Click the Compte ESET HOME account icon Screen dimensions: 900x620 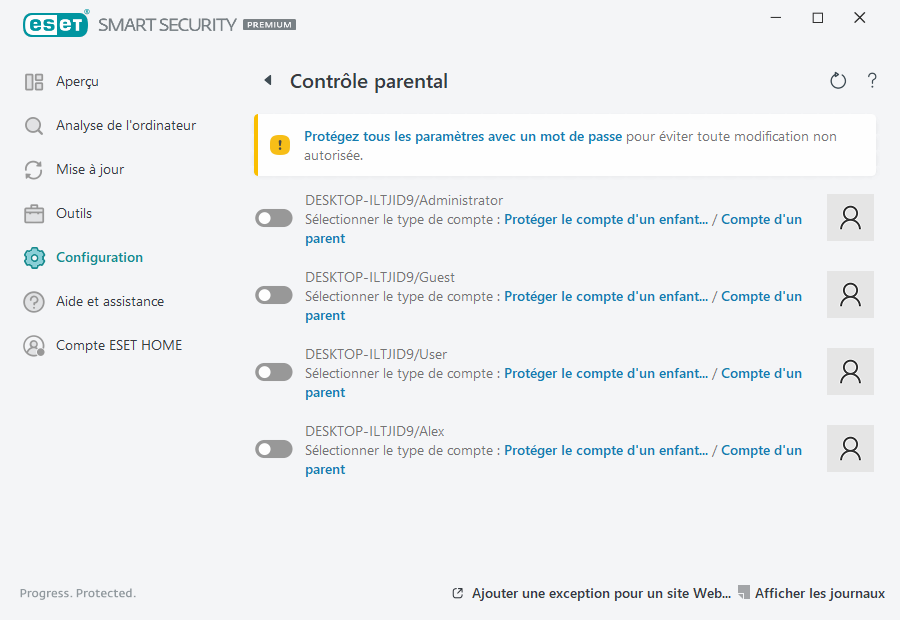(x=33, y=345)
